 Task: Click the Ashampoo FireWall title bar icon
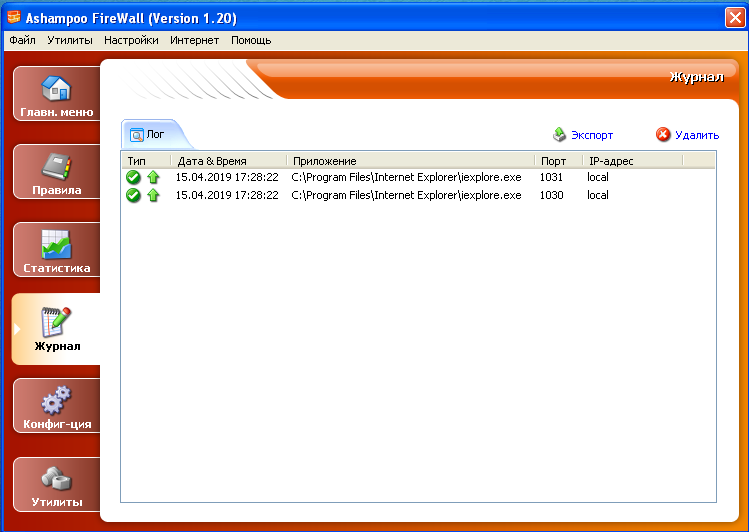point(14,17)
